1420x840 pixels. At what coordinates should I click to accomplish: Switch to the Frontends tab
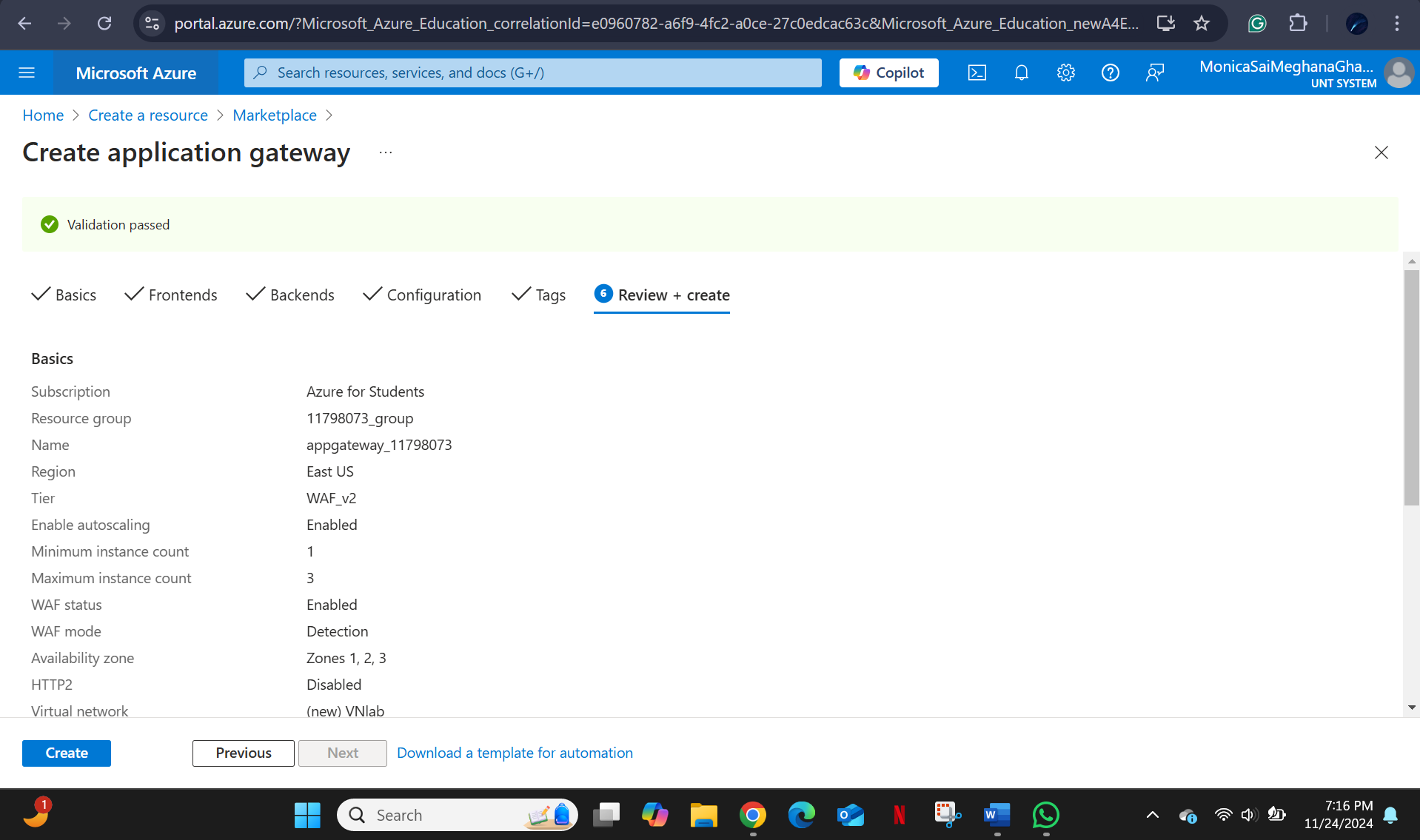coord(171,295)
